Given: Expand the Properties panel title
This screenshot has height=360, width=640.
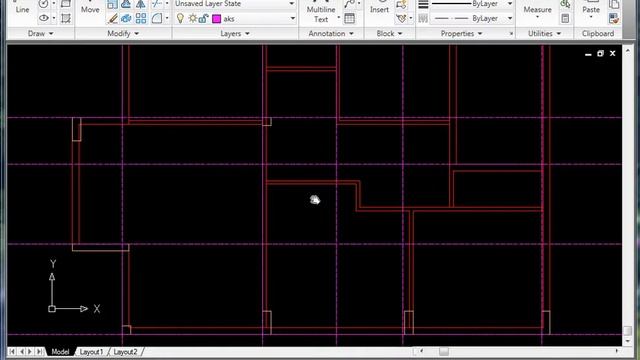Looking at the screenshot, I should tap(461, 33).
